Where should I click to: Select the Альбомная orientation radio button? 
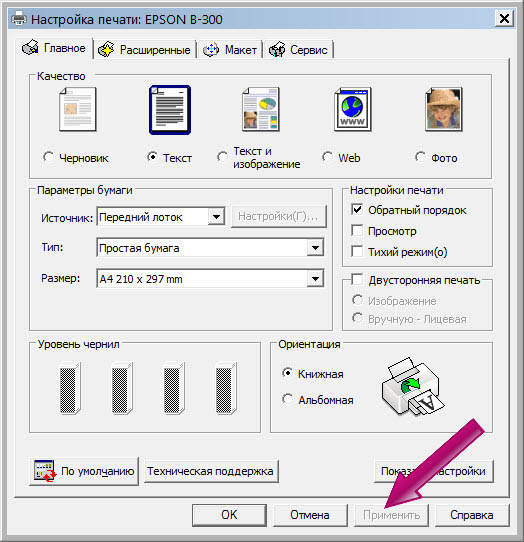pyautogui.click(x=287, y=399)
